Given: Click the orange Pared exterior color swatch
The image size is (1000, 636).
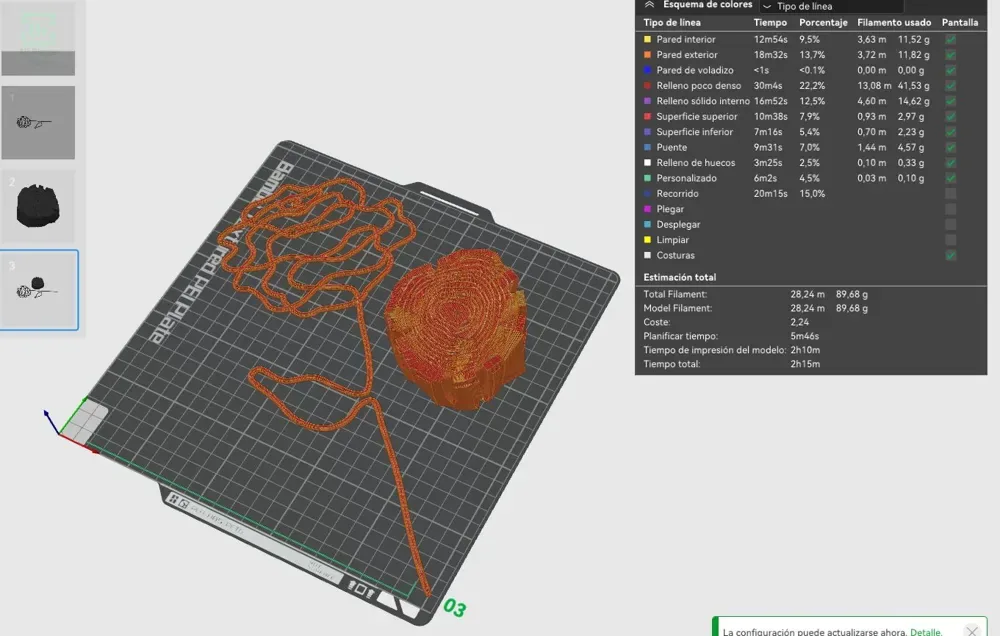Looking at the screenshot, I should [x=647, y=55].
